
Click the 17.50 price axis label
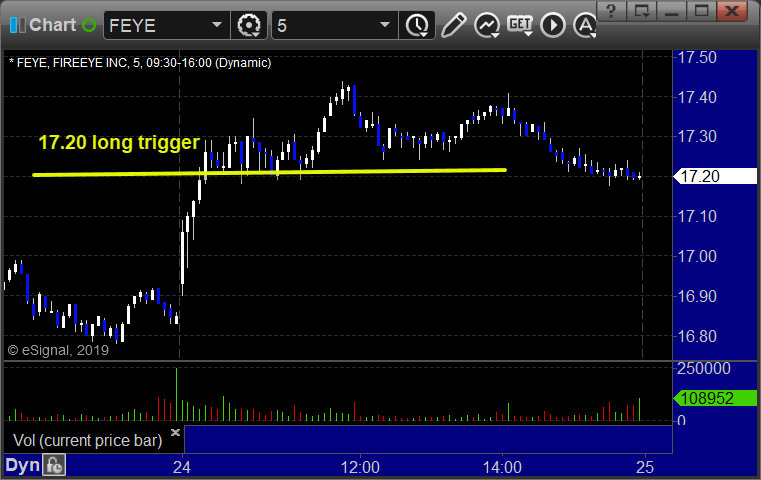click(x=697, y=58)
